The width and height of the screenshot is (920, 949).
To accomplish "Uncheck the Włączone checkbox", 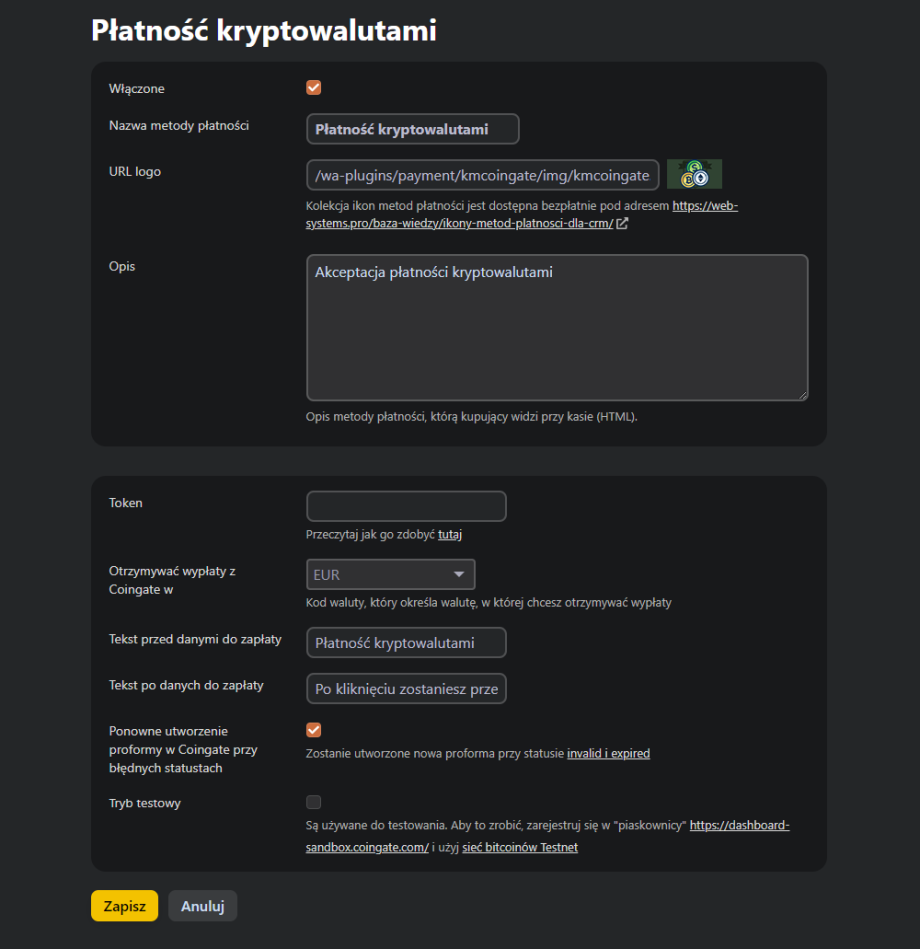I will pyautogui.click(x=314, y=88).
